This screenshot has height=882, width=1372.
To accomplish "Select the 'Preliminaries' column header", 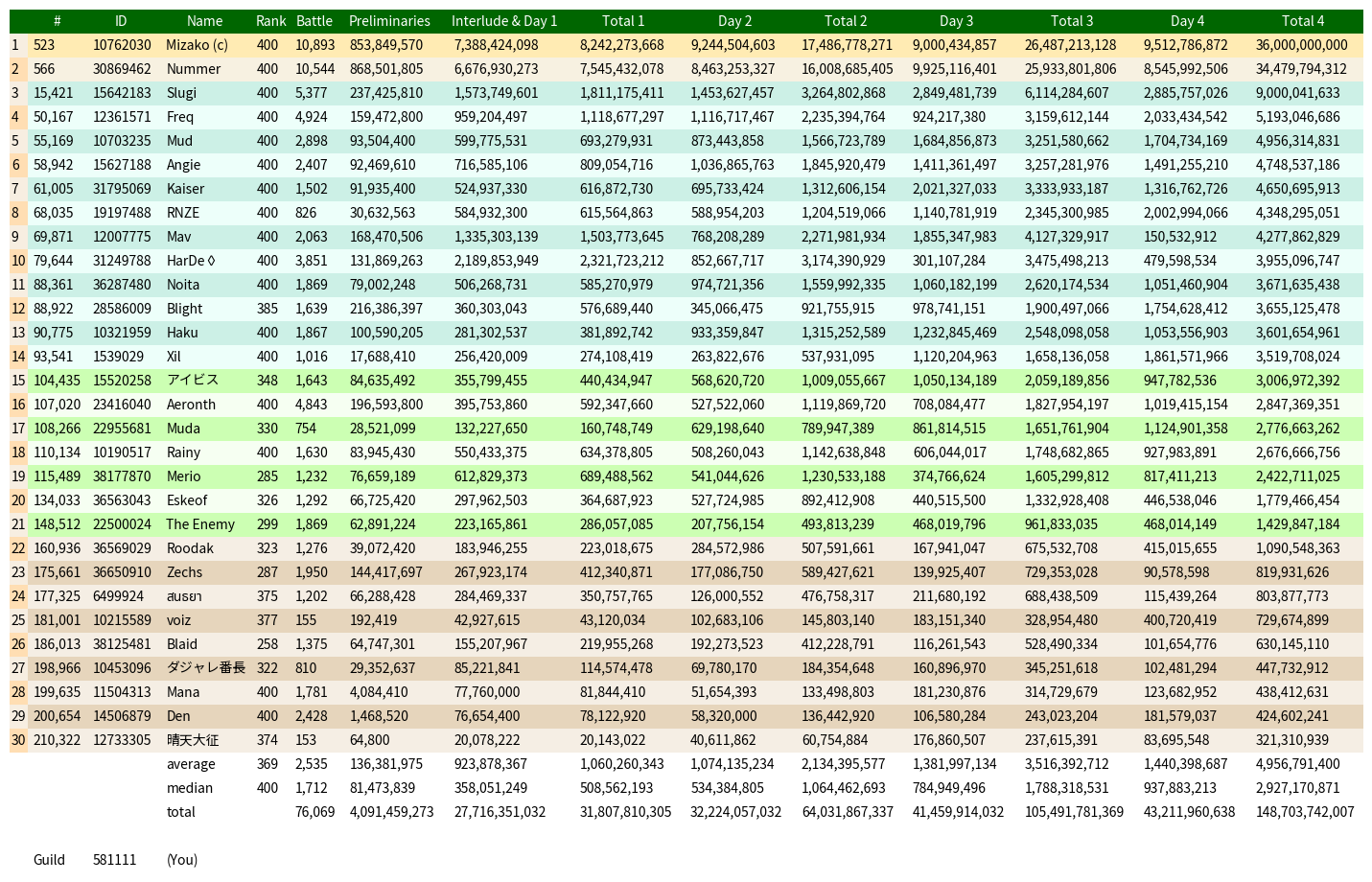I will point(389,21).
